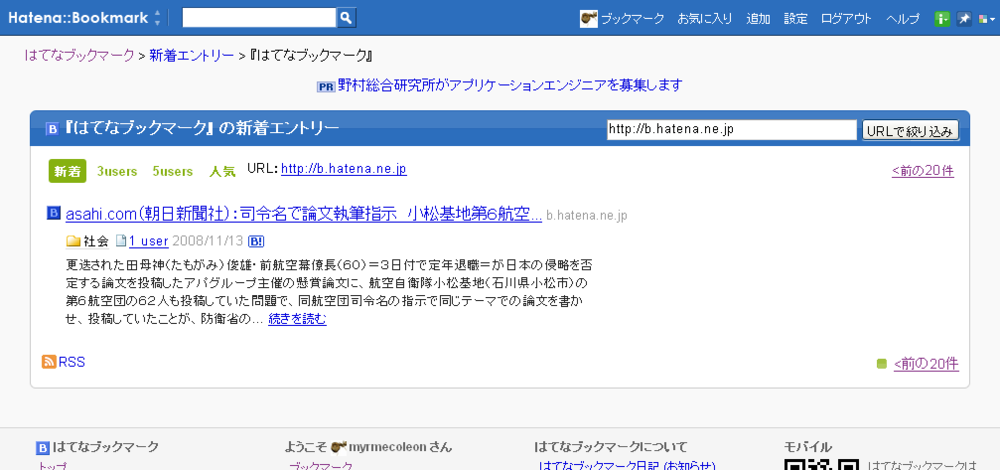Image resolution: width=1000 pixels, height=470 pixels.
Task: Open ヘルプ in the header
Action: tap(902, 18)
